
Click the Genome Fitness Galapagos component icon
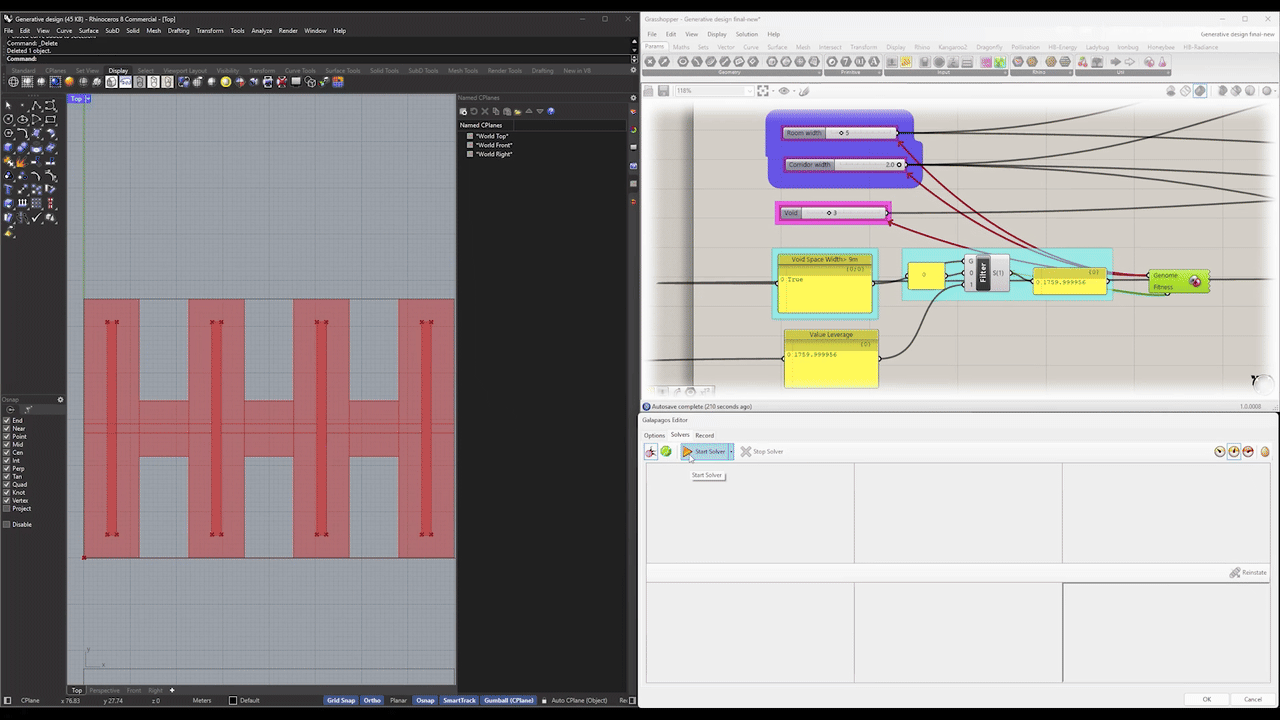(1195, 281)
